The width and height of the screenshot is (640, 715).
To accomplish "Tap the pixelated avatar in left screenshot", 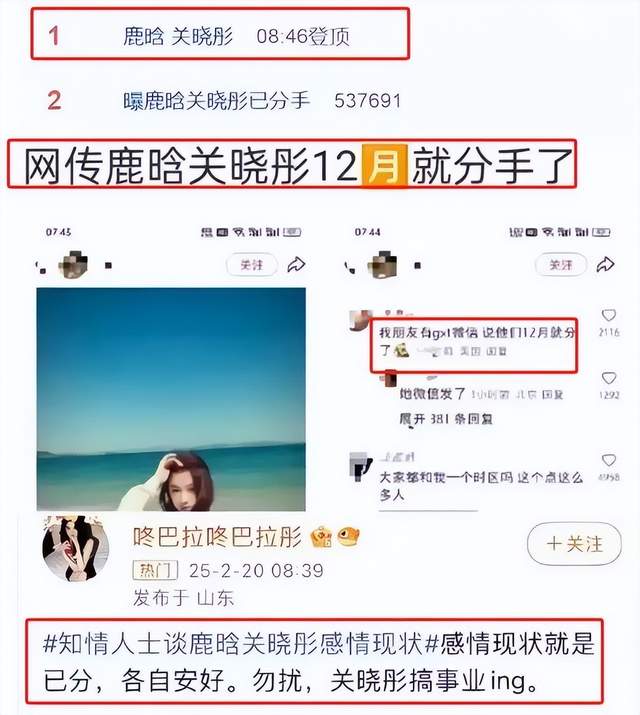I will tap(72, 264).
